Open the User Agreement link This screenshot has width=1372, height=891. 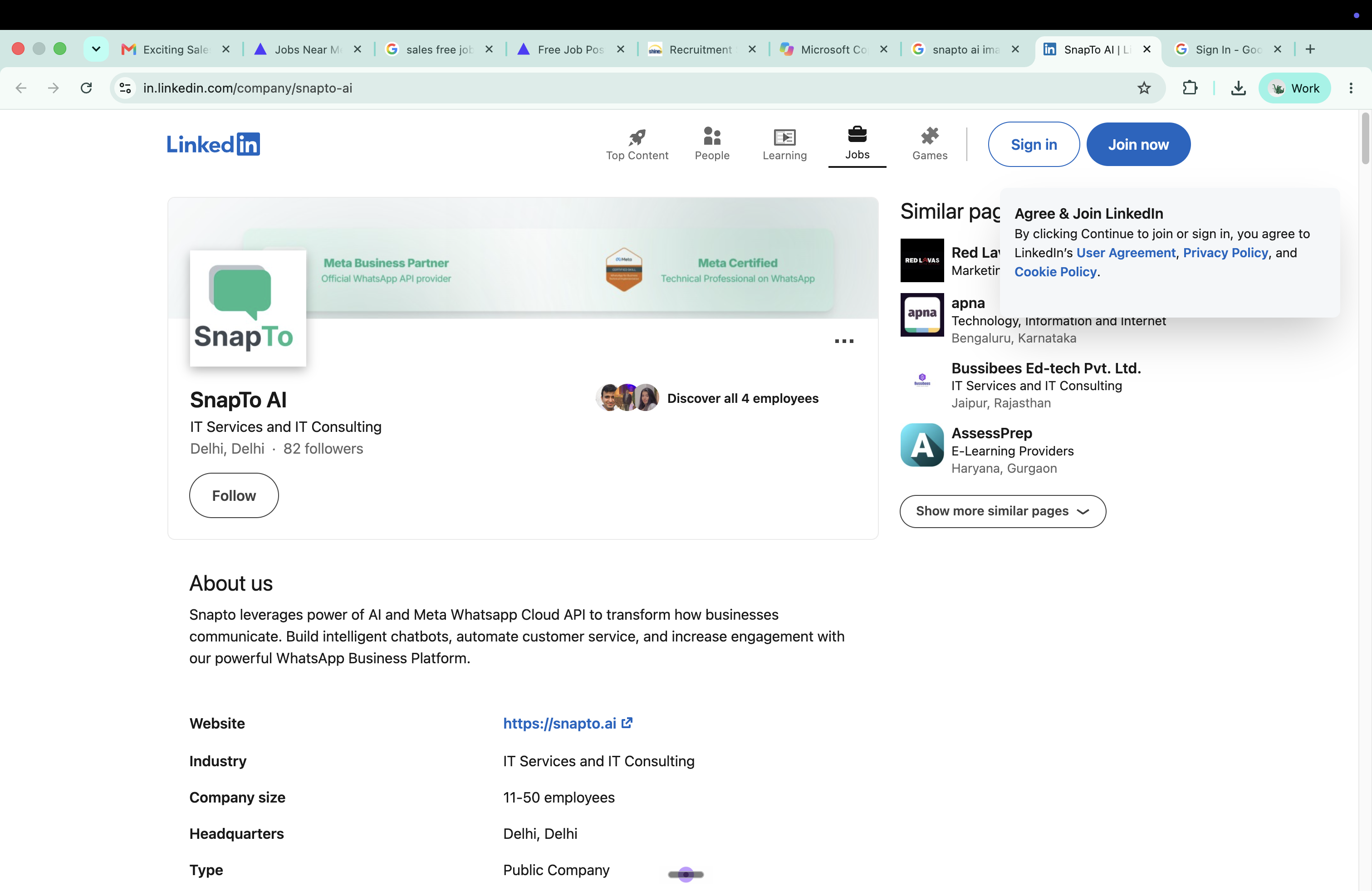click(x=1125, y=253)
